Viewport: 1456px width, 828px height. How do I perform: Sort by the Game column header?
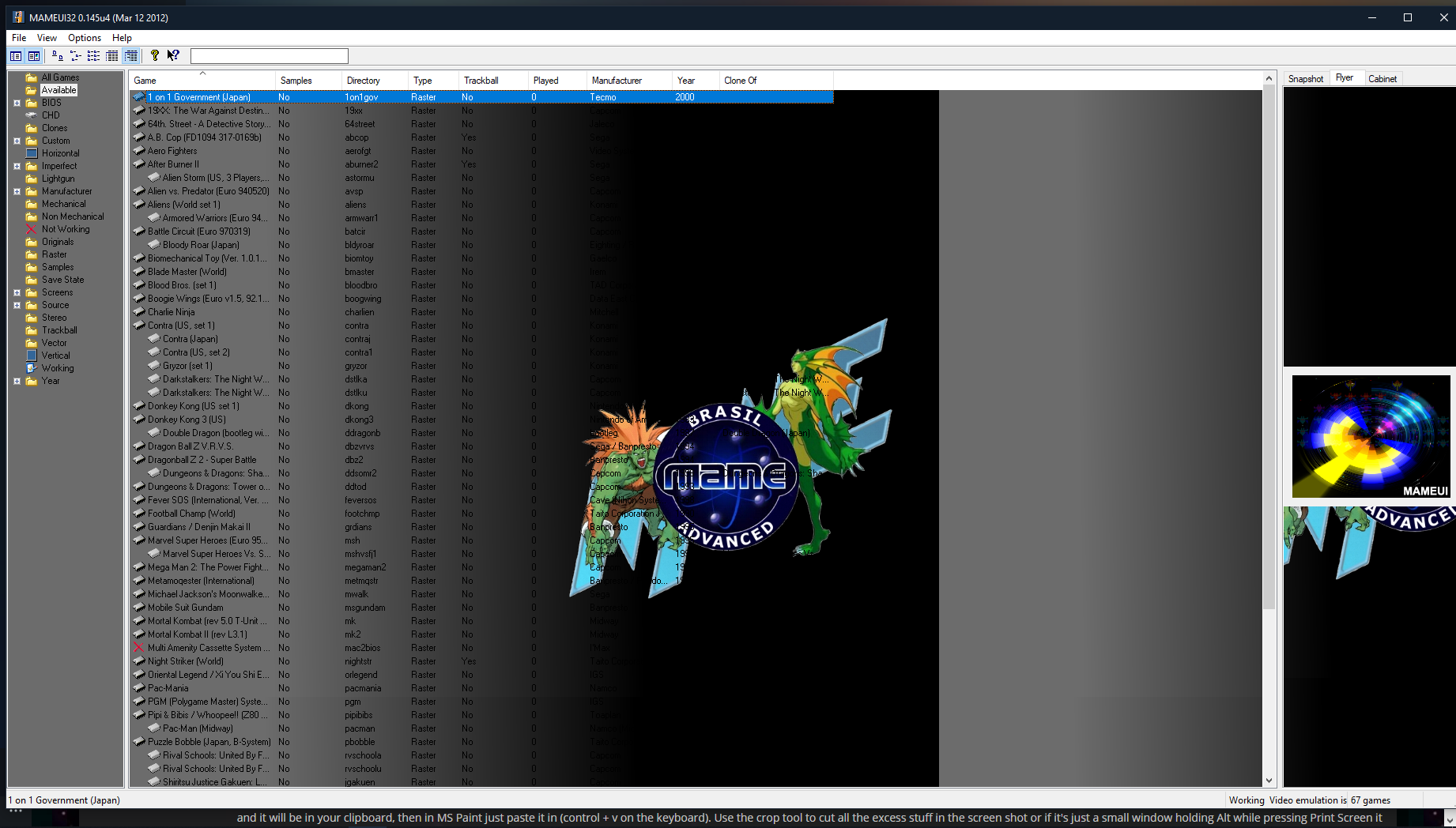[x=202, y=81]
